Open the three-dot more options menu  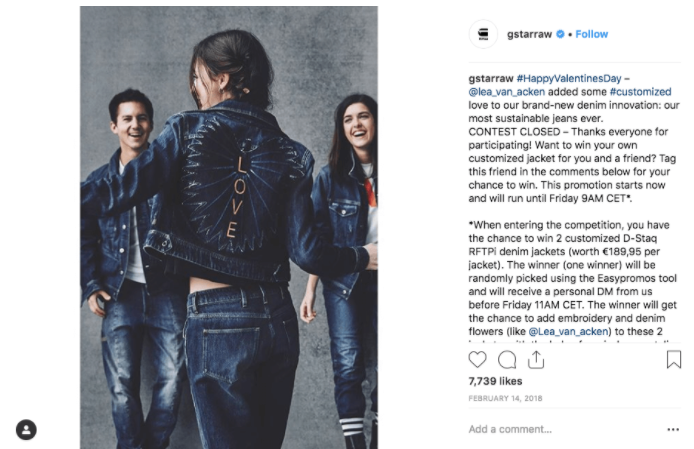coord(673,429)
